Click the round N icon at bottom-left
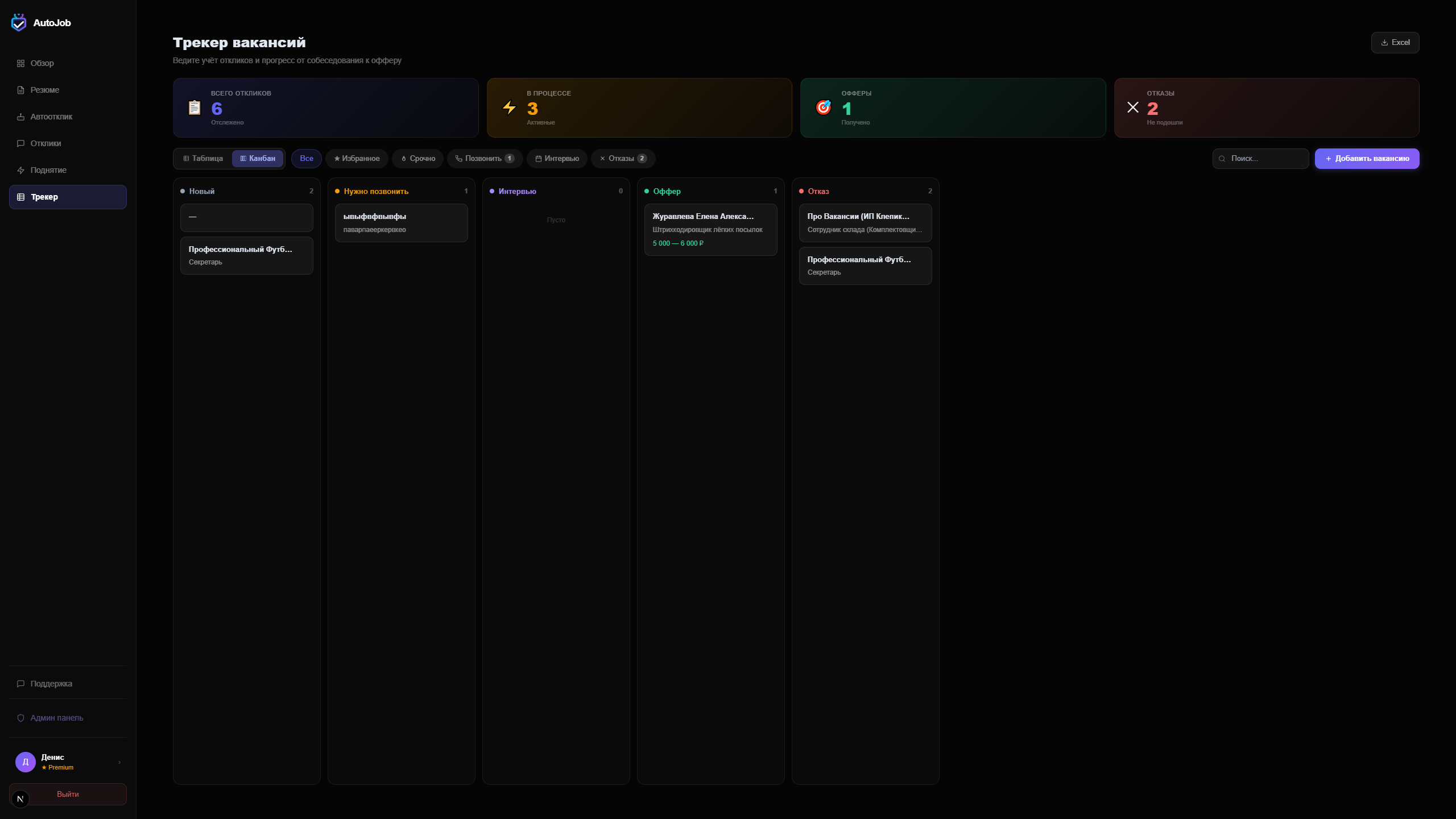Viewport: 1456px width, 819px height. (x=20, y=799)
